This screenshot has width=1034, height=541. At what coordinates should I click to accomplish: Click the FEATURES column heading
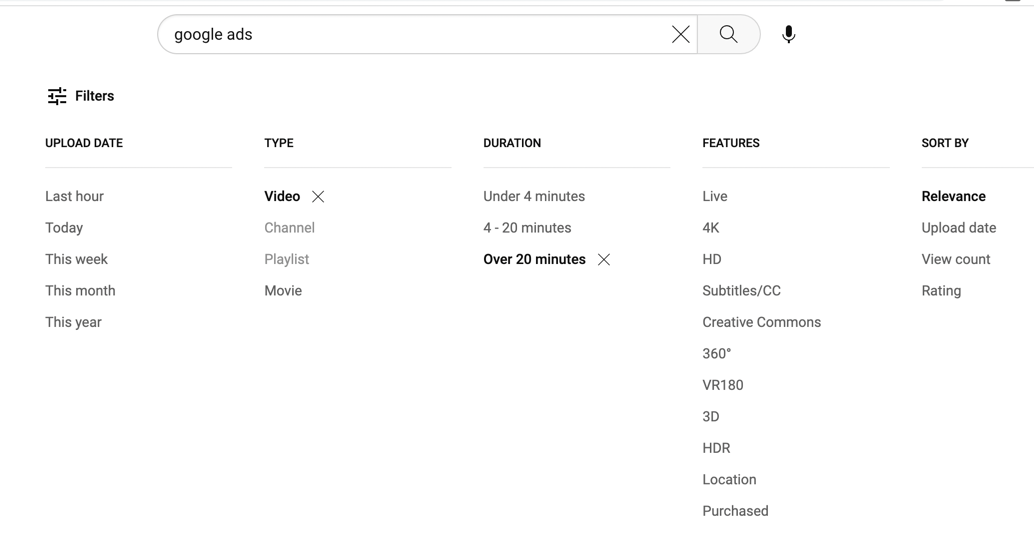[x=731, y=143]
